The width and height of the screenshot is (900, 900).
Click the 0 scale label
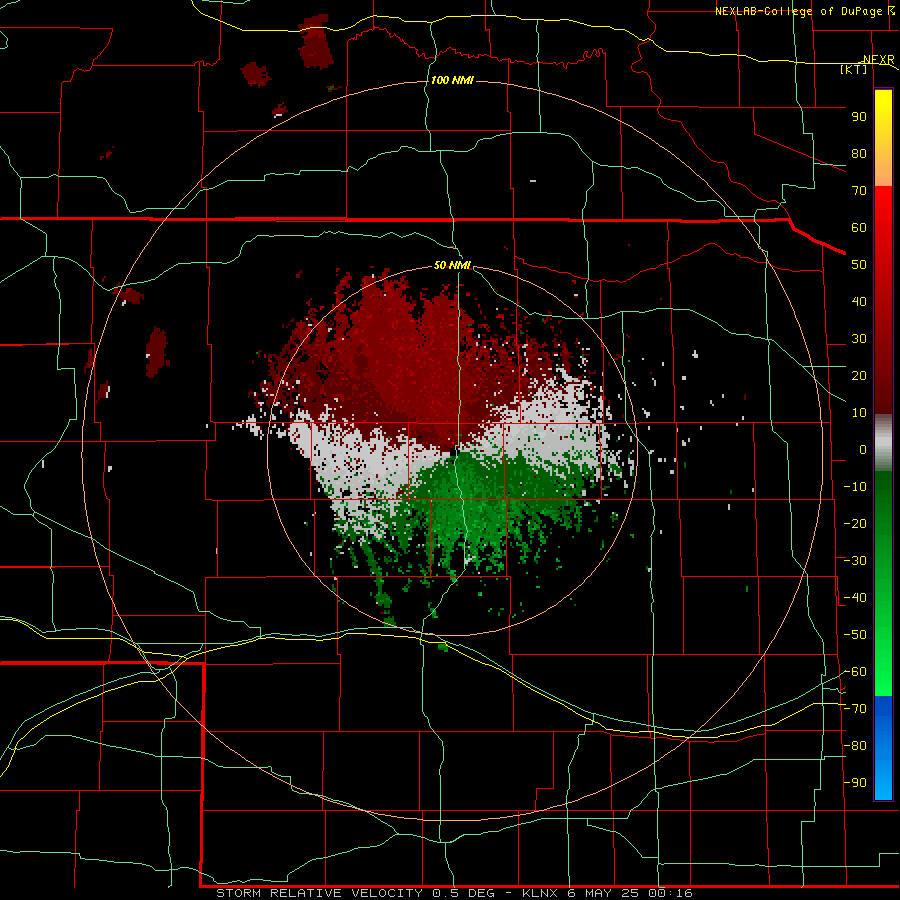coord(863,450)
